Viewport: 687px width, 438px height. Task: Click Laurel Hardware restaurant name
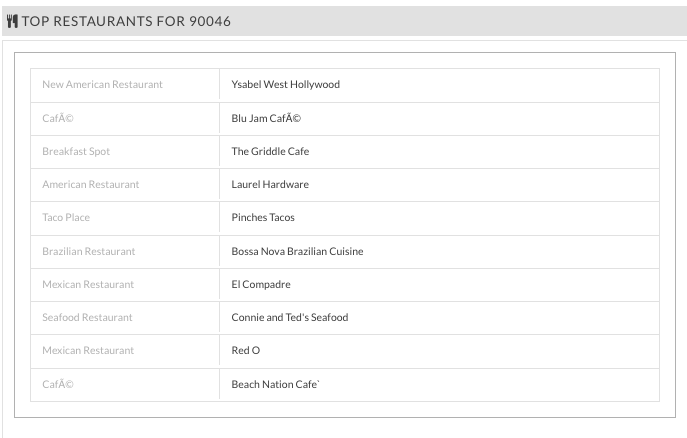coord(270,184)
